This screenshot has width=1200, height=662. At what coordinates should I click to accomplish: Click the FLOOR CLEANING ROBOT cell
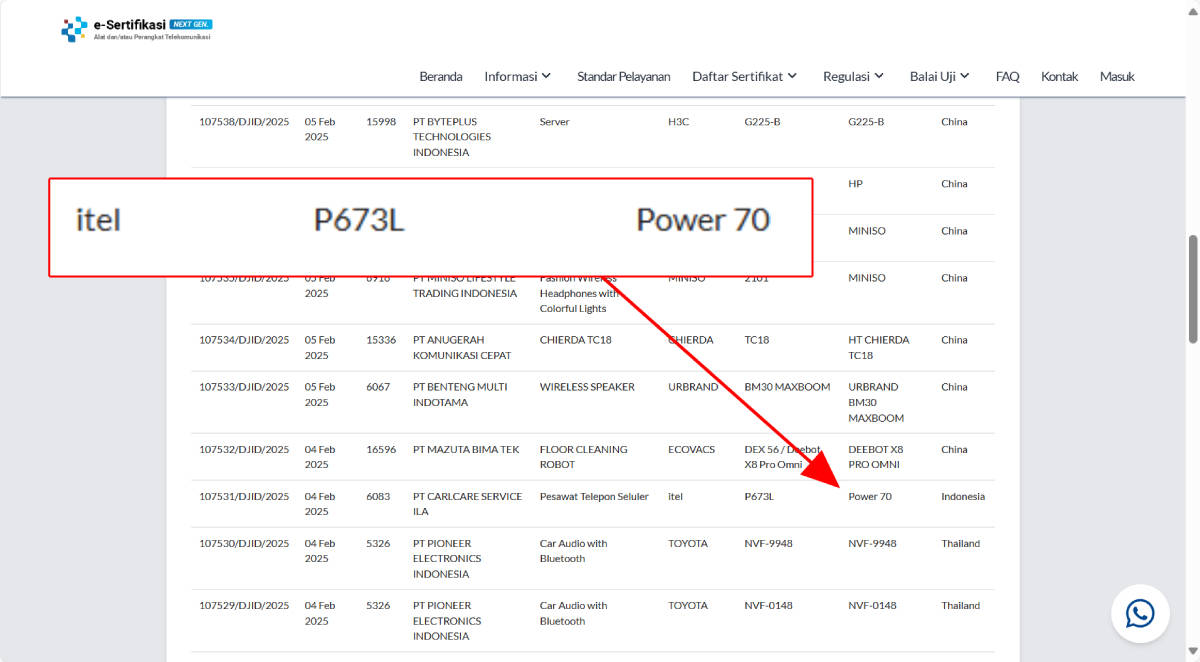tap(584, 457)
